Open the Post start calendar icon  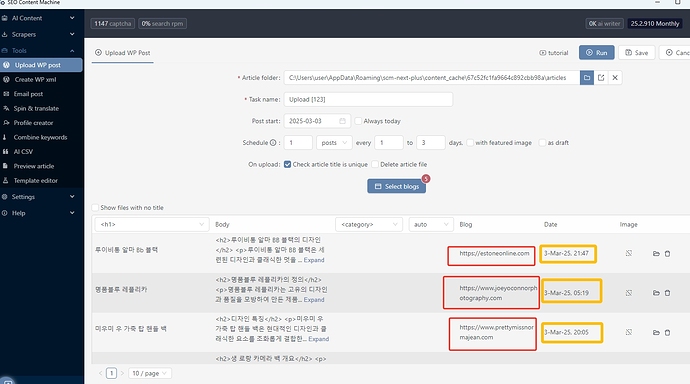342,121
